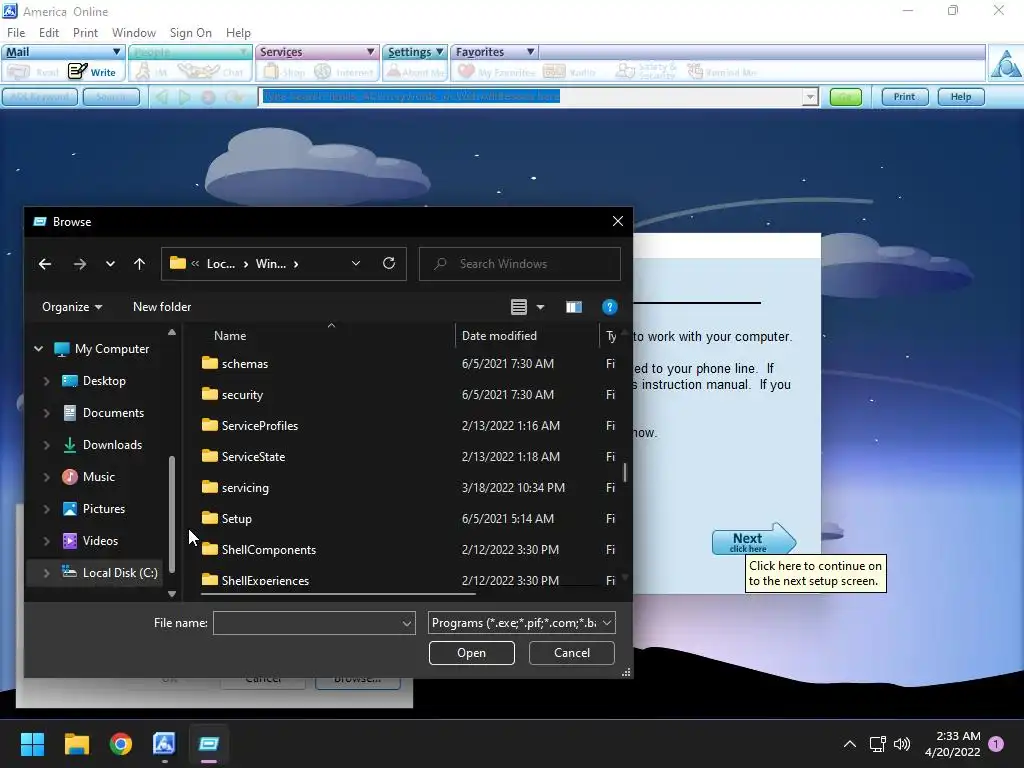Go up one folder level arrow
Image resolution: width=1024 pixels, height=768 pixels.
click(139, 264)
